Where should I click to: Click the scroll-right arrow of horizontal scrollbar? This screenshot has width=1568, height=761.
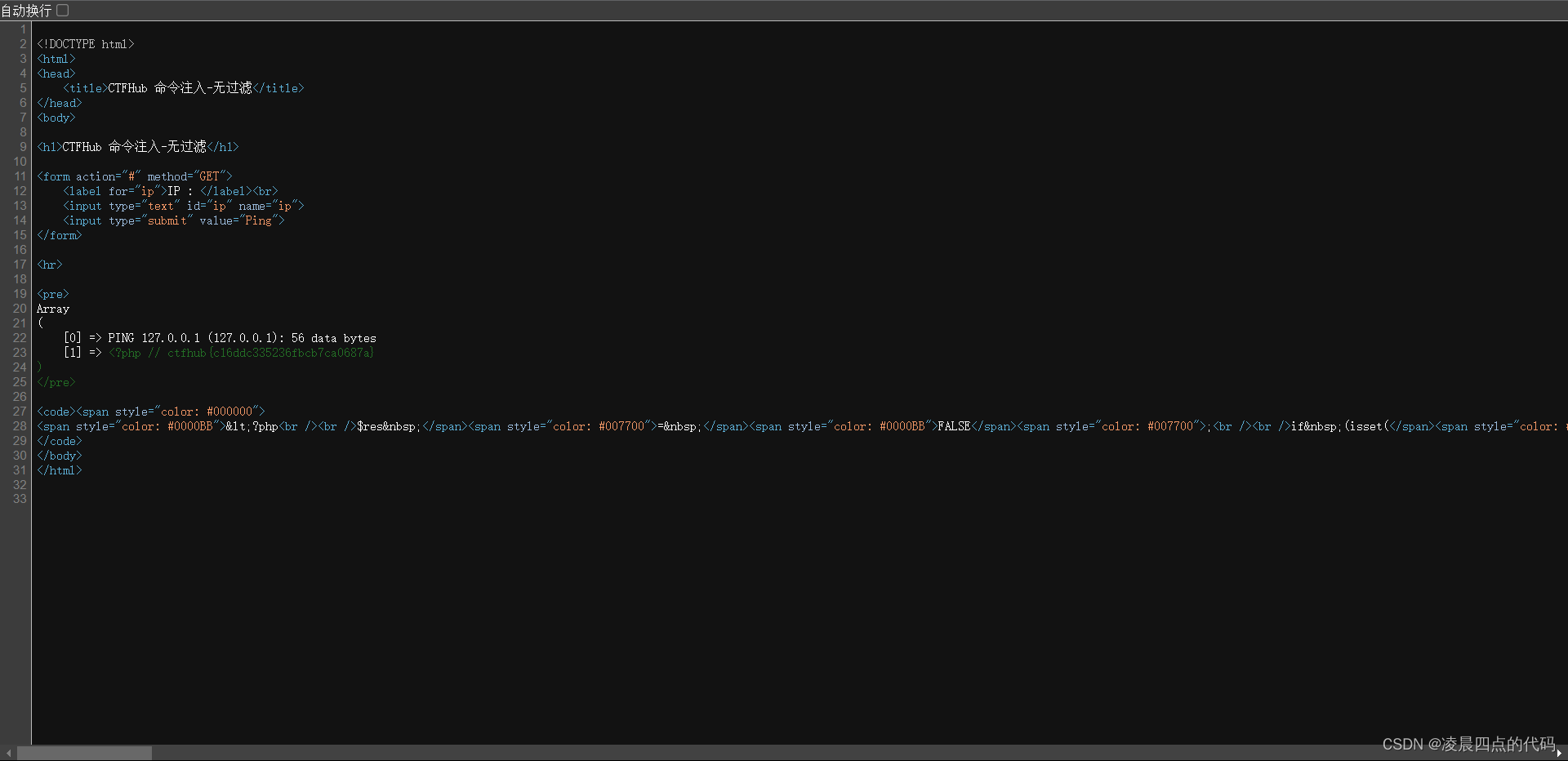coord(1559,753)
